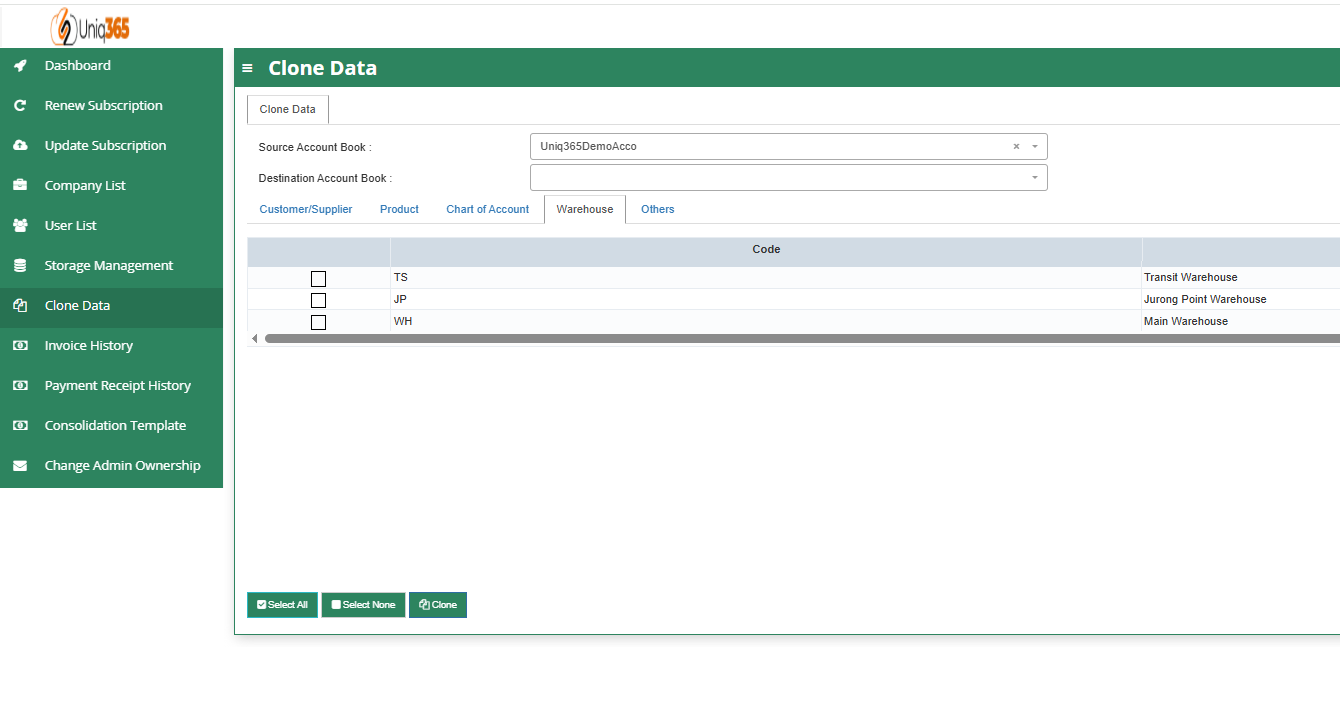Click the Clone button

[438, 605]
